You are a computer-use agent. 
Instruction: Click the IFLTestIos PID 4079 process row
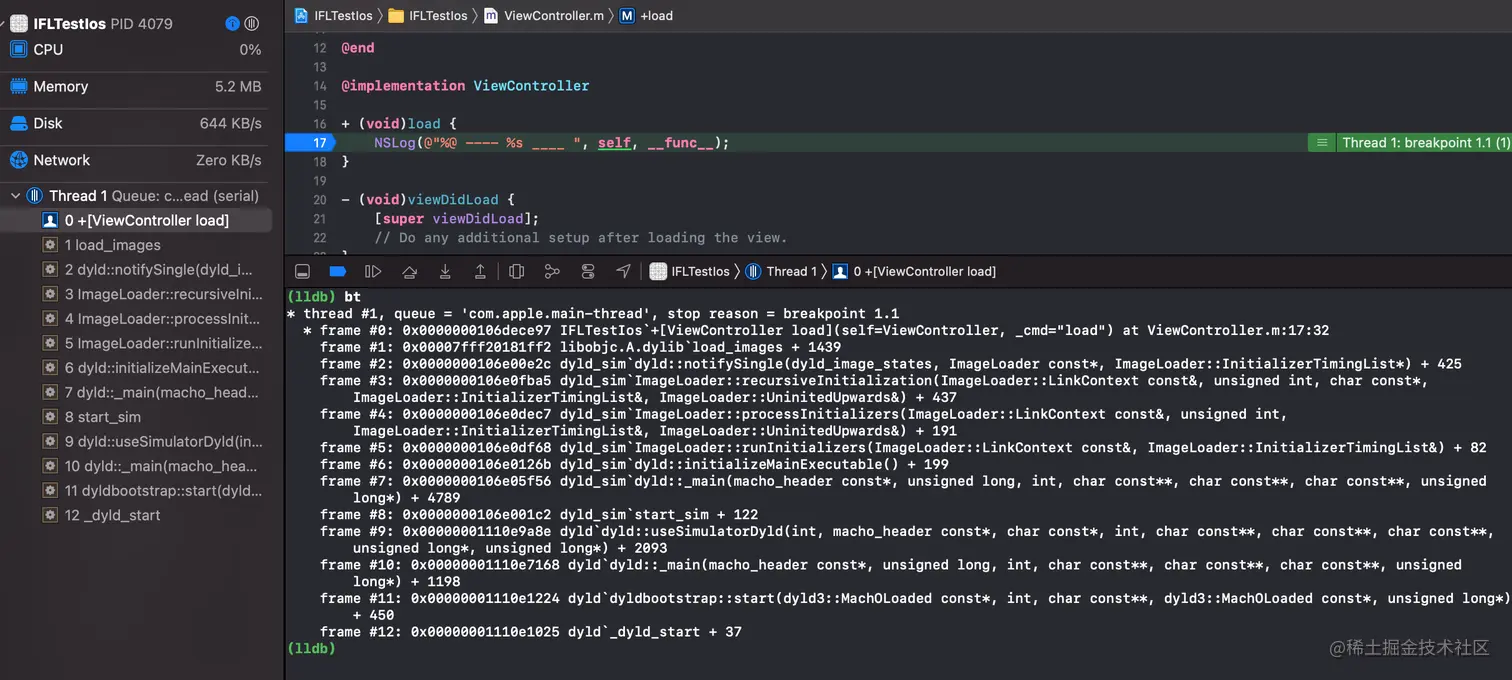(x=136, y=23)
